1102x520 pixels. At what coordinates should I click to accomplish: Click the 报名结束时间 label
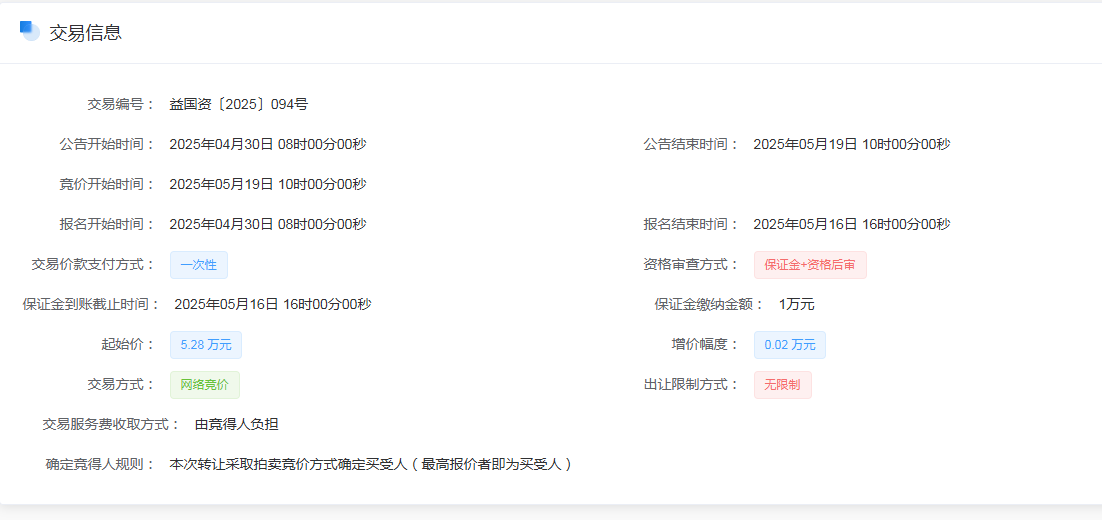click(x=692, y=225)
